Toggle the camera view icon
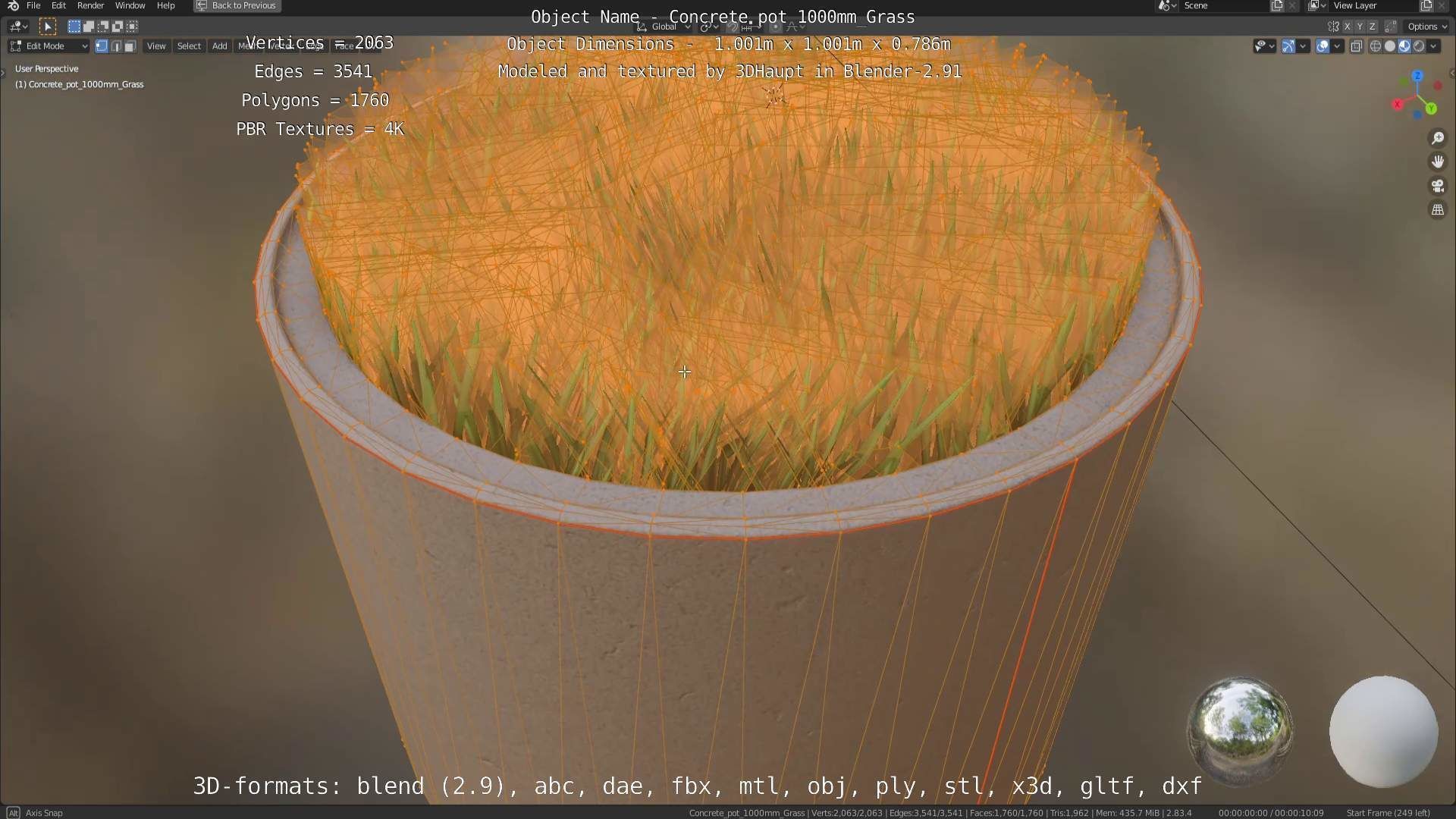The height and width of the screenshot is (819, 1456). point(1437,186)
